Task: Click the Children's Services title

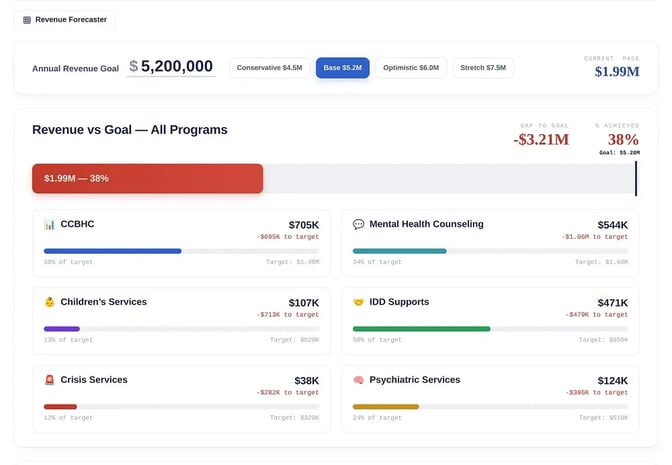Action: pyautogui.click(x=104, y=302)
